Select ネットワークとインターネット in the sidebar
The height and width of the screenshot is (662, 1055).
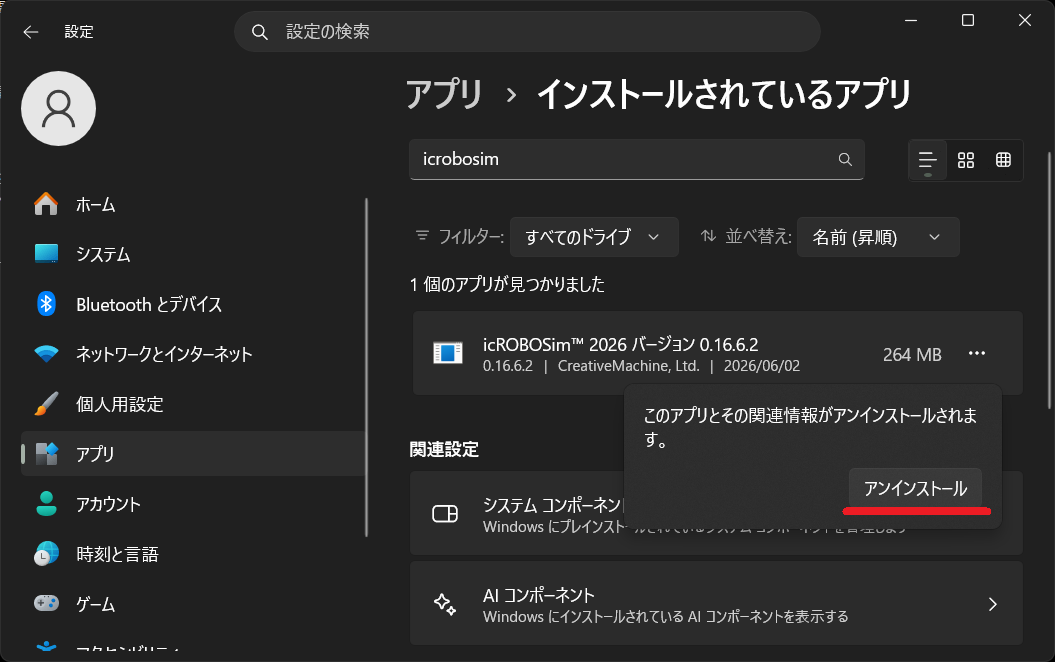(192, 354)
